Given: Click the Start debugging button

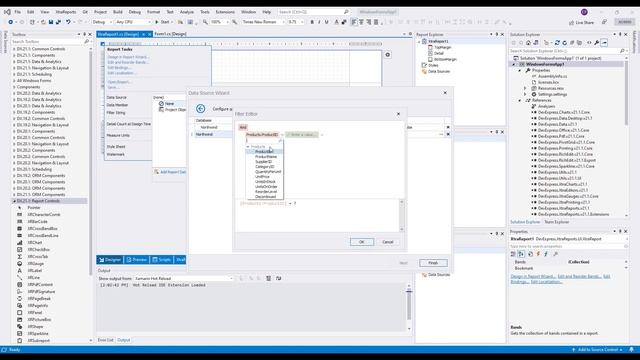Looking at the screenshot, I should click(162, 22).
